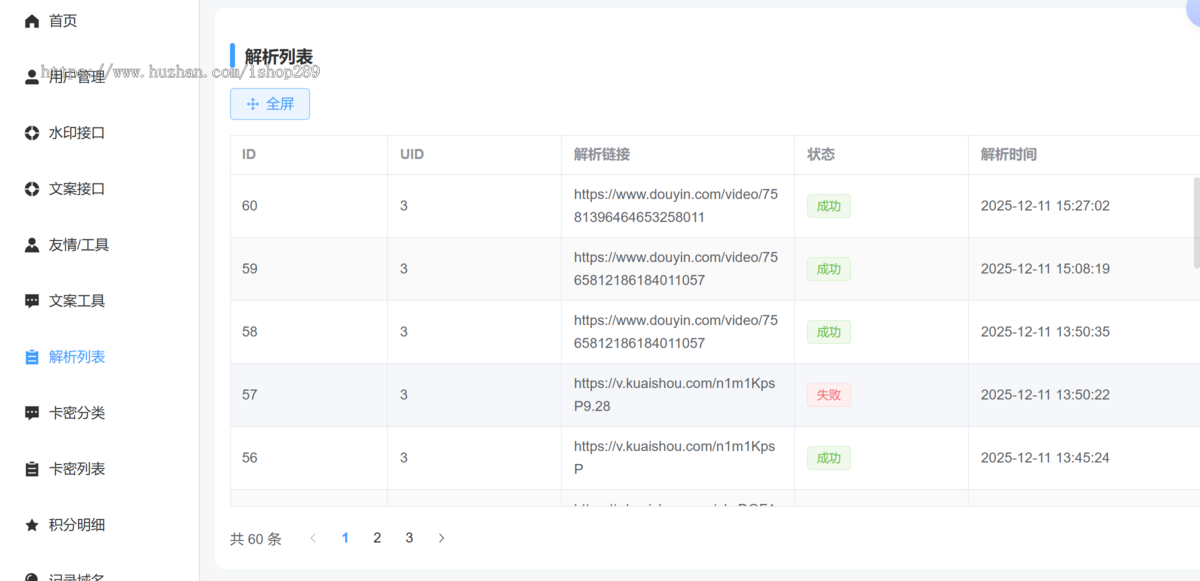The width and height of the screenshot is (1200, 581).
Task: Click the 卡密列表 clipboard icon
Action: pyautogui.click(x=32, y=469)
